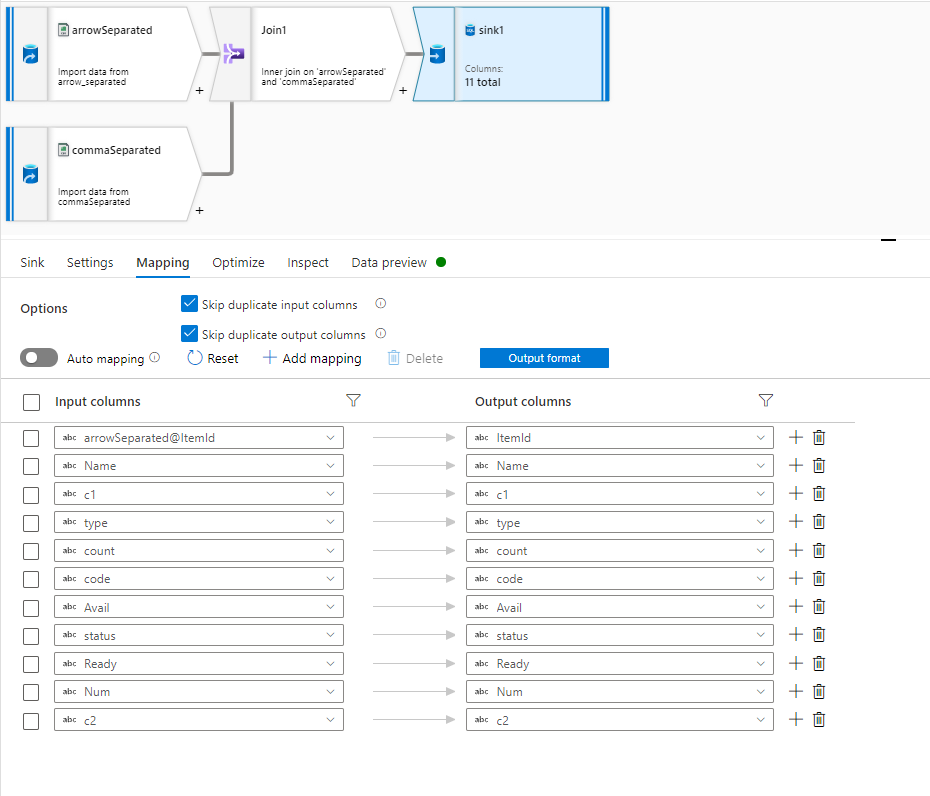Viewport: 930px width, 796px height.
Task: Delete the Name mapping row
Action: [819, 466]
